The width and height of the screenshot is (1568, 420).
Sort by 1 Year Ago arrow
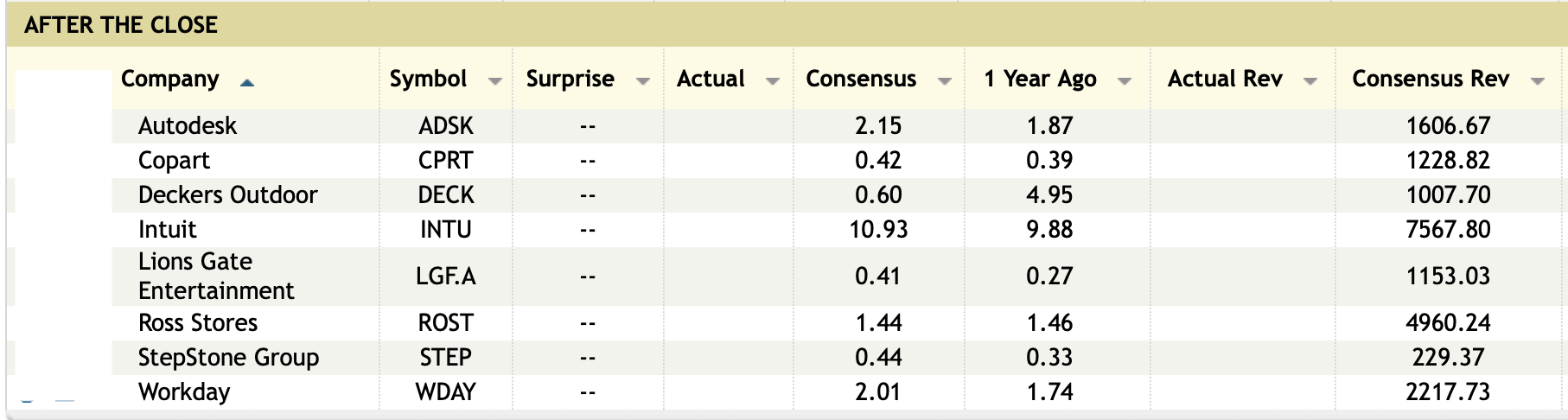[x=1124, y=81]
